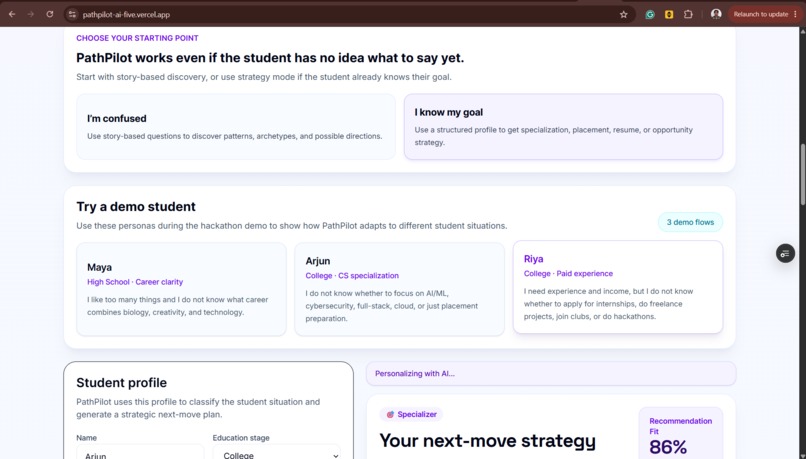Reload the page with refresh icon
The image size is (806, 459).
pyautogui.click(x=50, y=14)
